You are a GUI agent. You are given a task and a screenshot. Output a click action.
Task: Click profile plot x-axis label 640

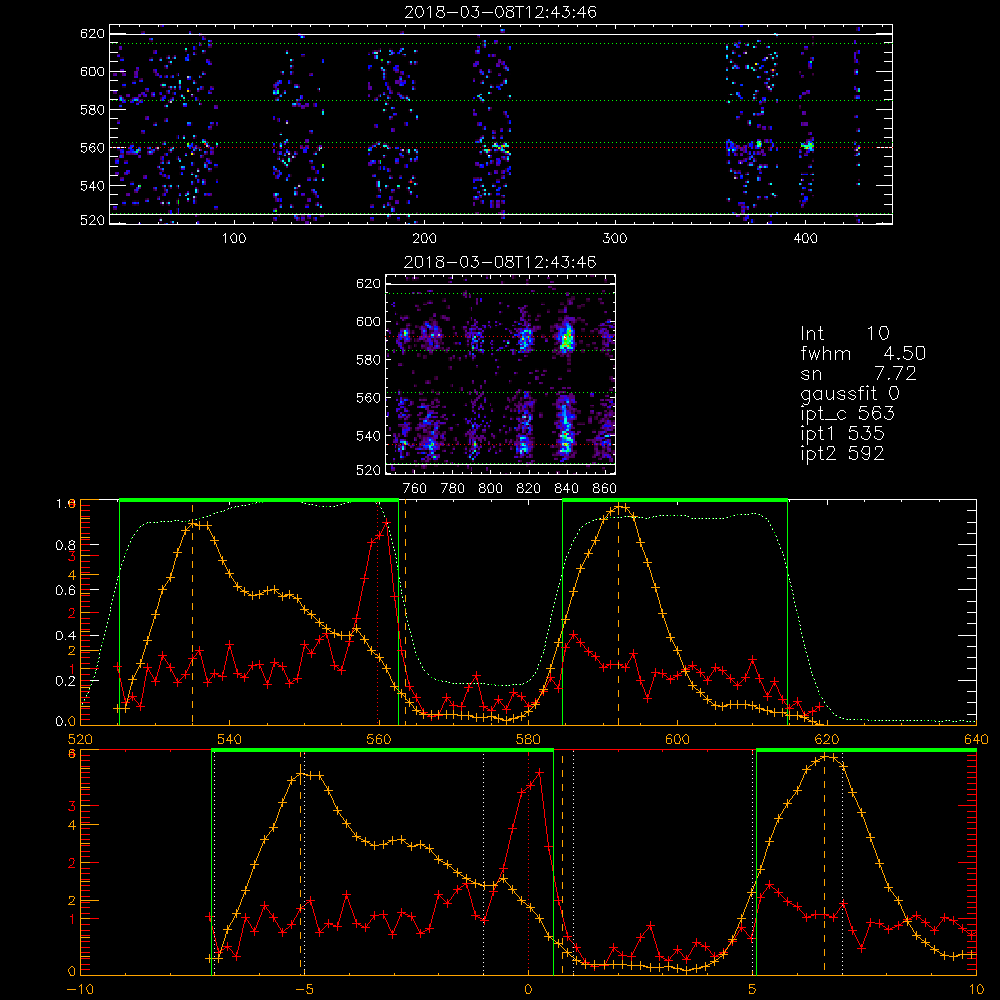(x=976, y=739)
